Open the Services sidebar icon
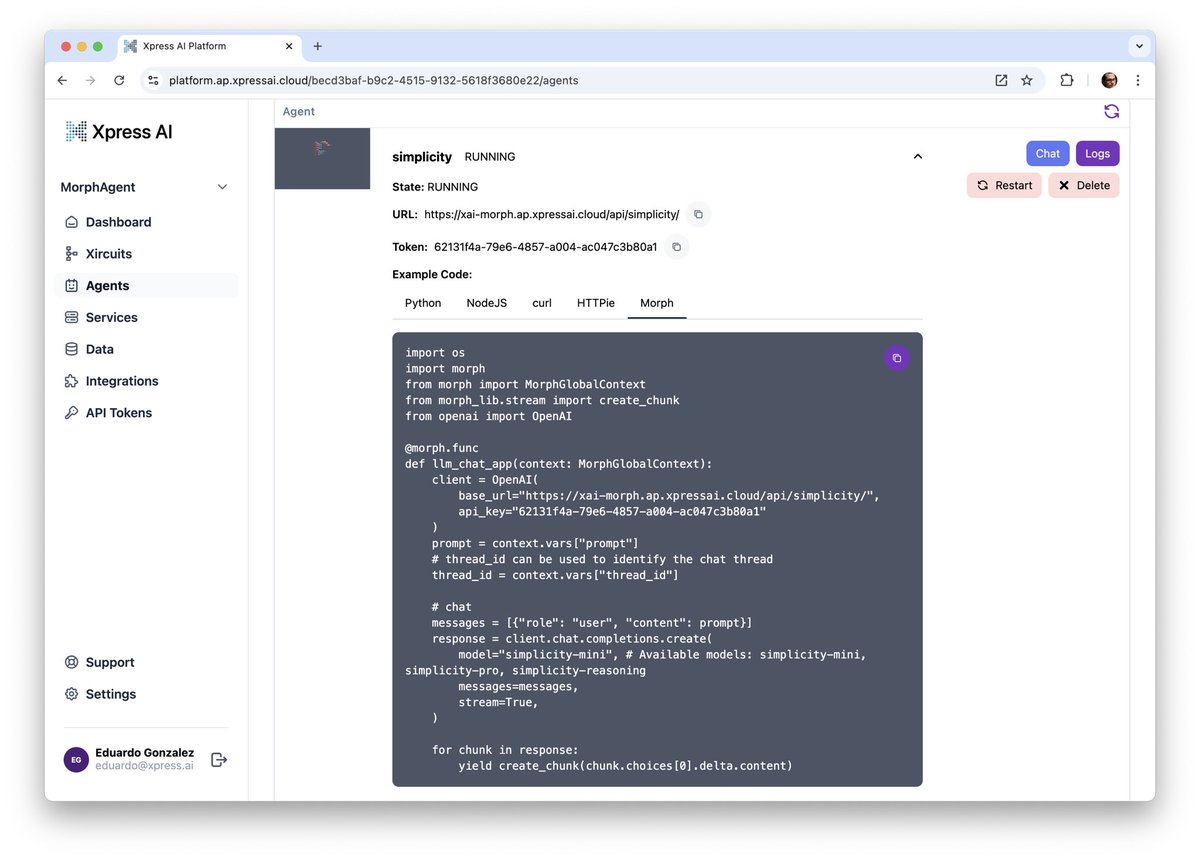Screen dimensions: 1200x860 coord(71,317)
